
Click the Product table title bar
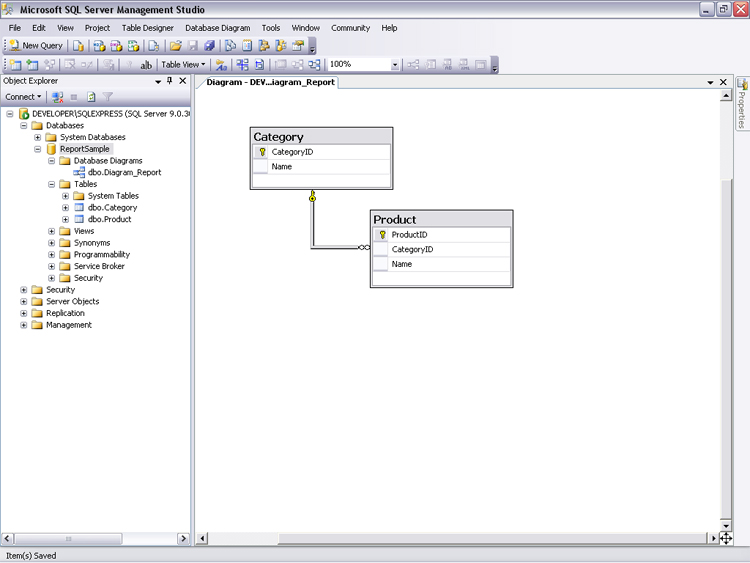click(441, 220)
